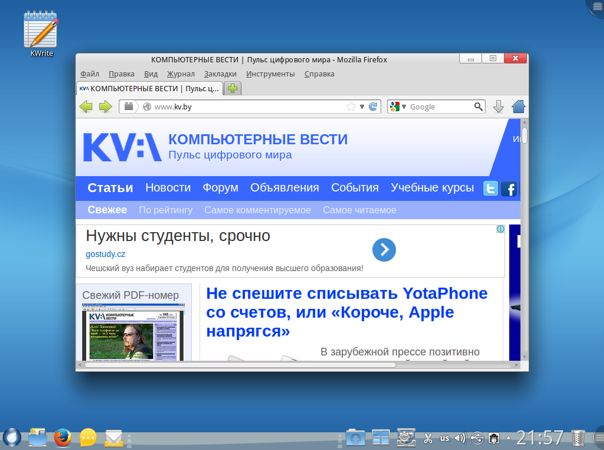Open a new tab with the plus button
This screenshot has width=604, height=450.
[233, 89]
